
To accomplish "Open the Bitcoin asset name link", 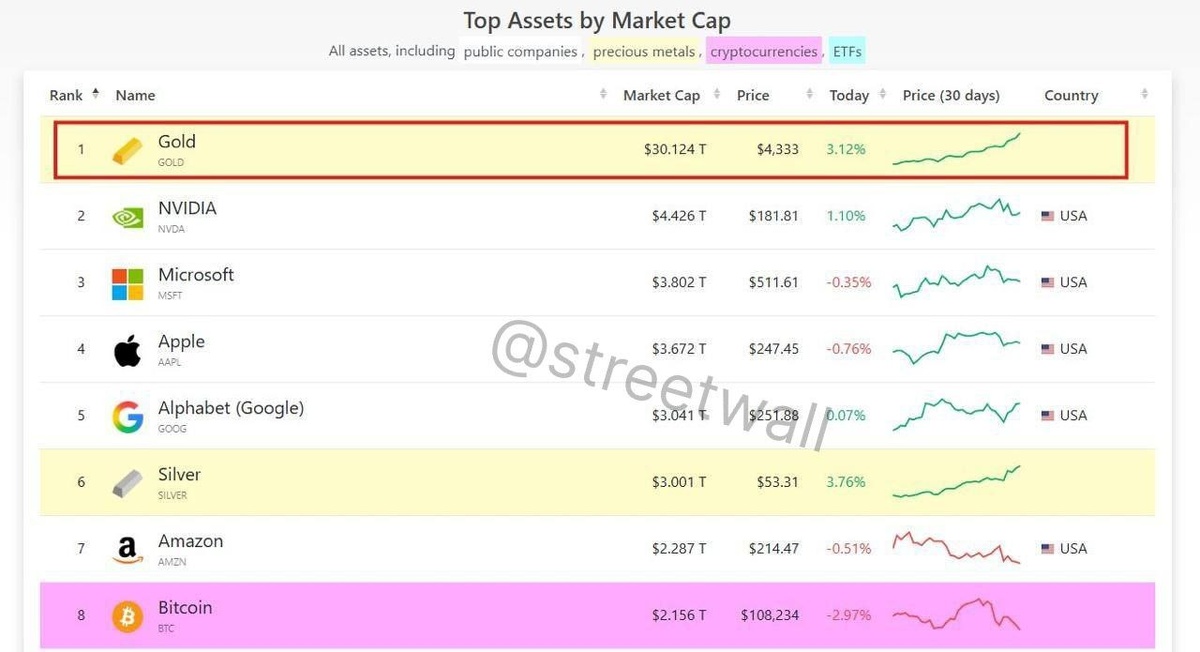I will coord(185,608).
